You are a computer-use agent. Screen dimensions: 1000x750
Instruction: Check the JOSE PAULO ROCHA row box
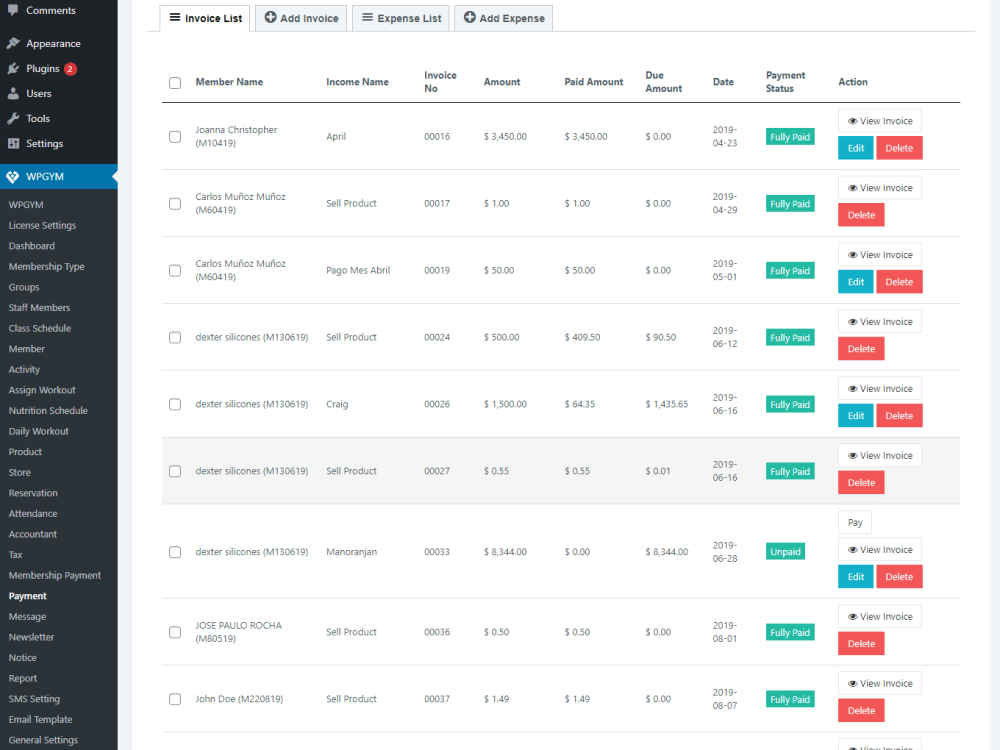click(175, 632)
